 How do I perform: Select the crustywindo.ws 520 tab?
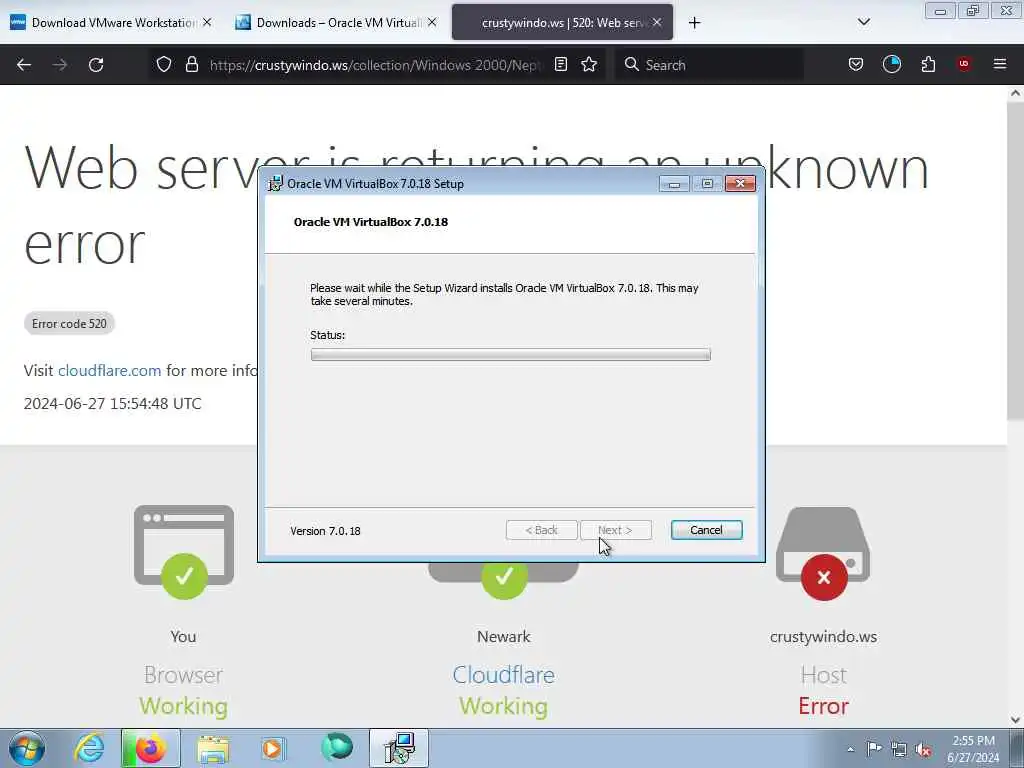tap(562, 23)
